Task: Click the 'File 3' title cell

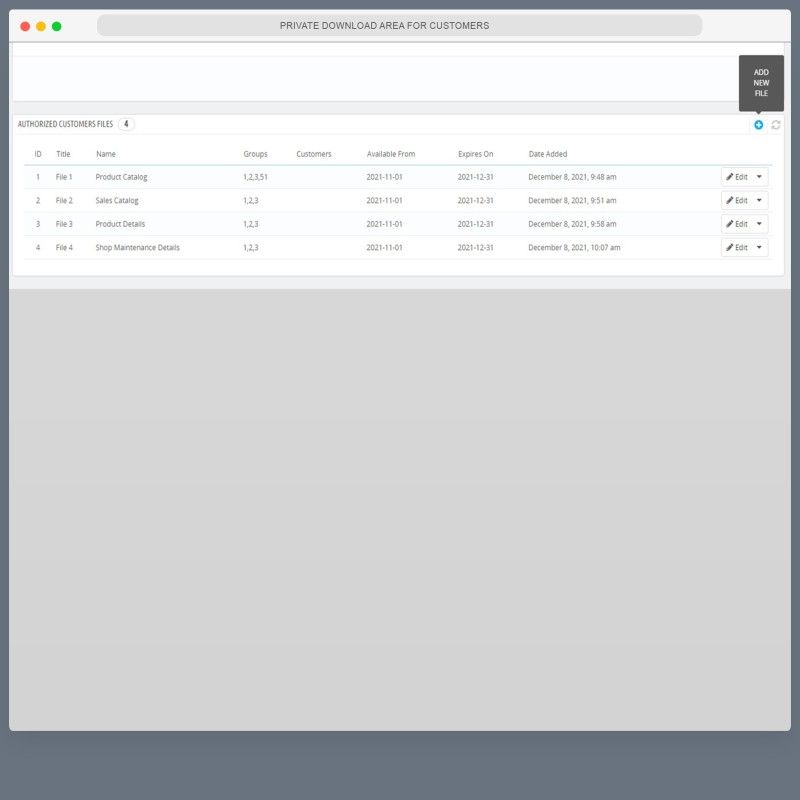Action: pos(64,224)
